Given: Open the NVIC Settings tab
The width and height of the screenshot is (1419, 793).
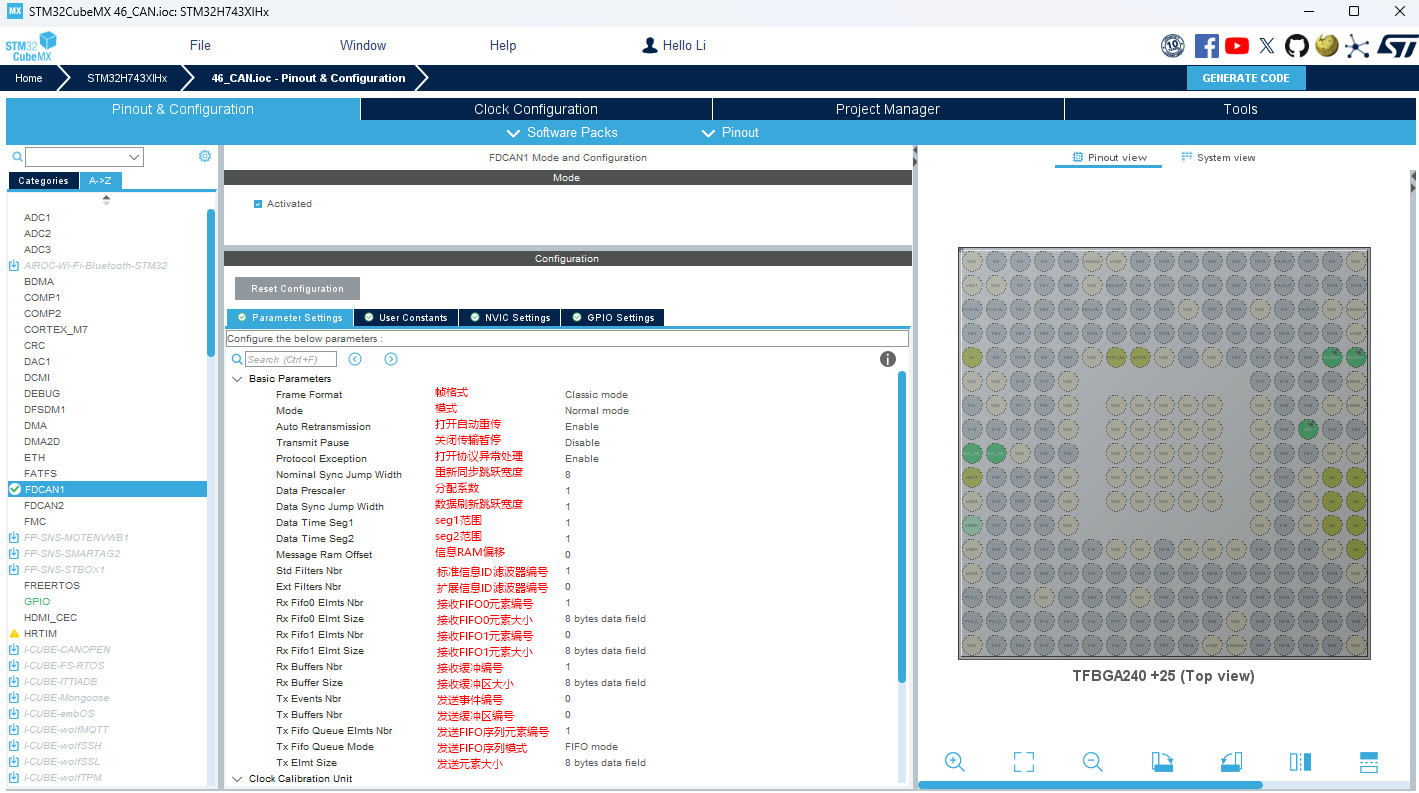Looking at the screenshot, I should [509, 318].
